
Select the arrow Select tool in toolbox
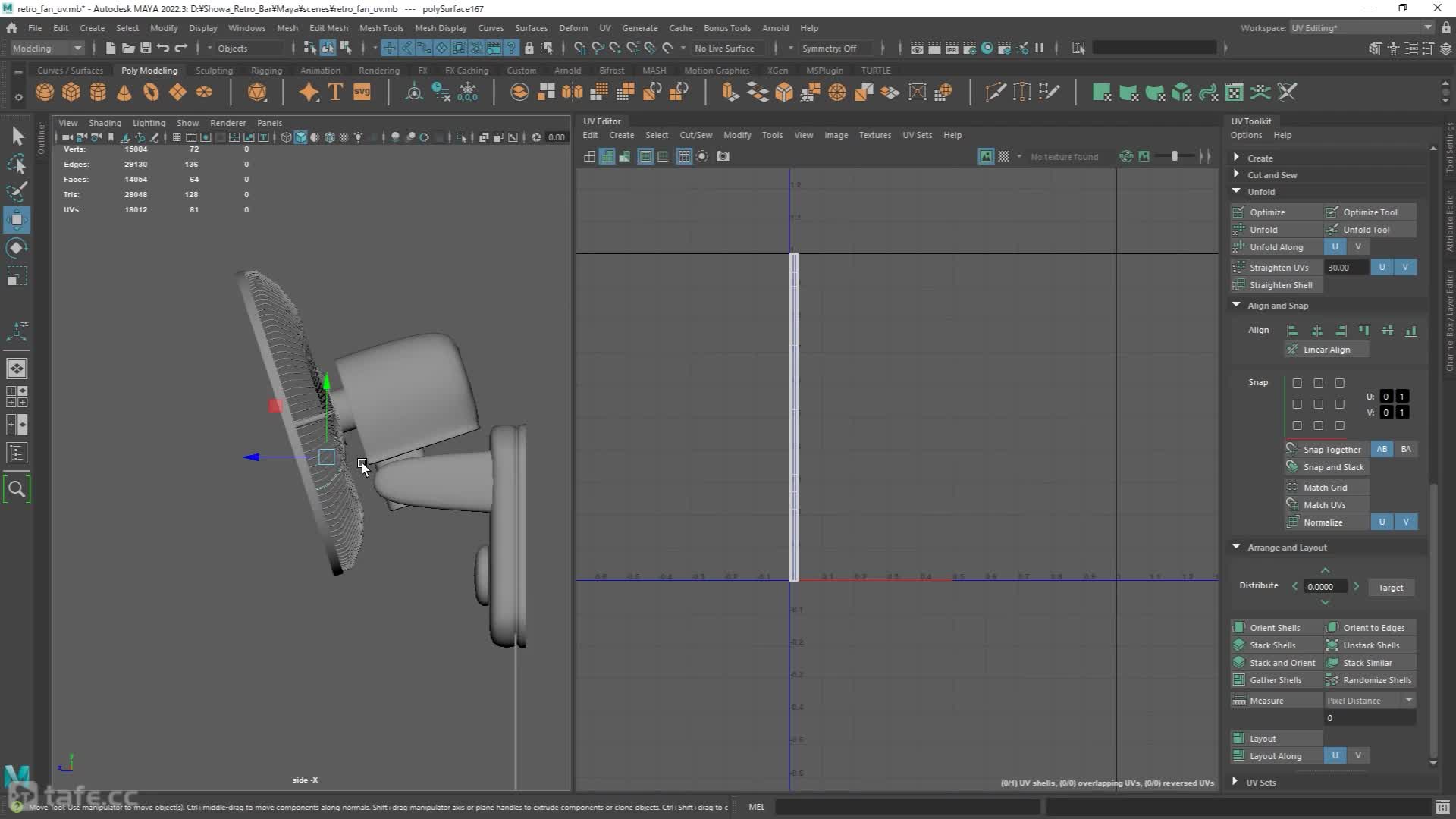17,136
